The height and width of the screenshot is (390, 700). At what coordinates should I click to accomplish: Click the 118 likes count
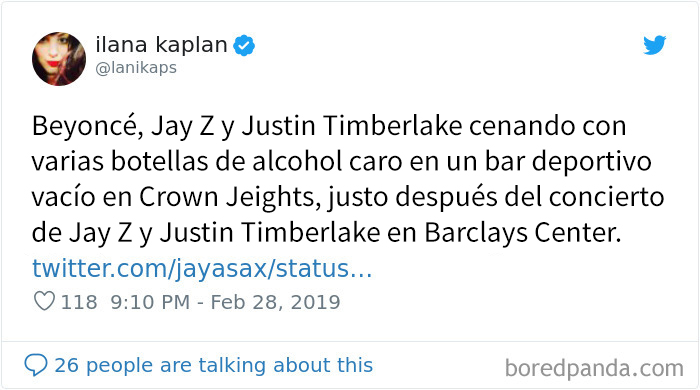pyautogui.click(x=79, y=302)
